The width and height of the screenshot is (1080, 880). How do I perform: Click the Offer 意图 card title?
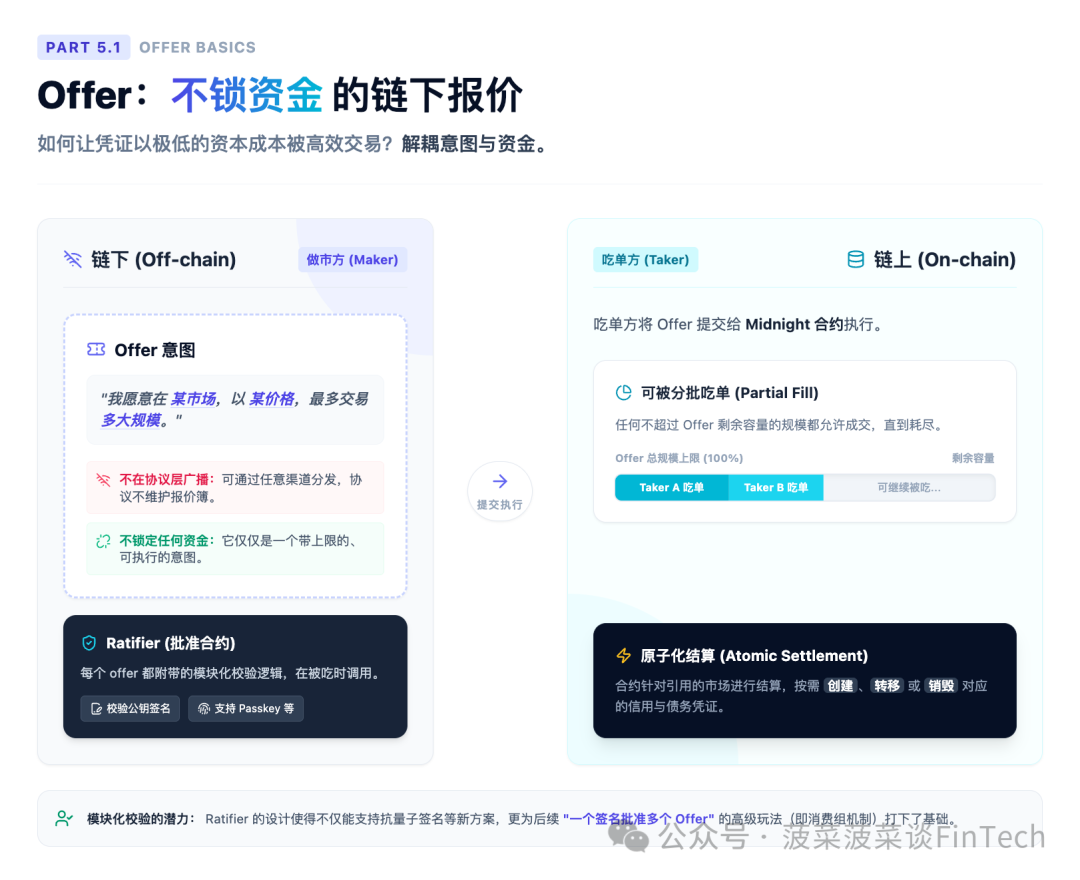tap(155, 350)
